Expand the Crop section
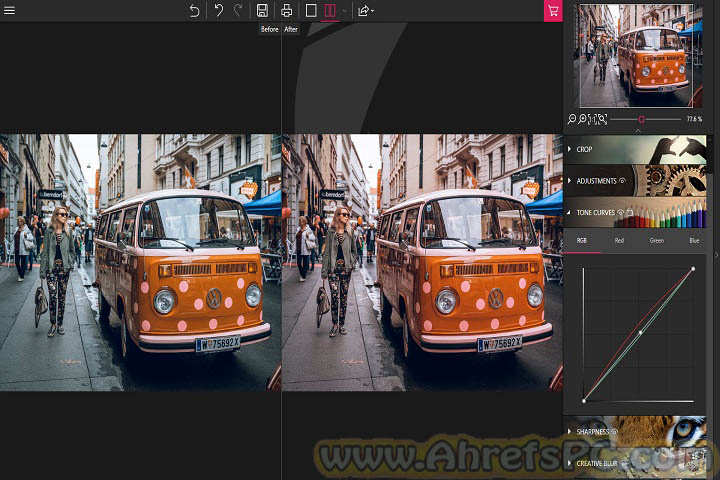The height and width of the screenshot is (480, 720). click(635, 149)
